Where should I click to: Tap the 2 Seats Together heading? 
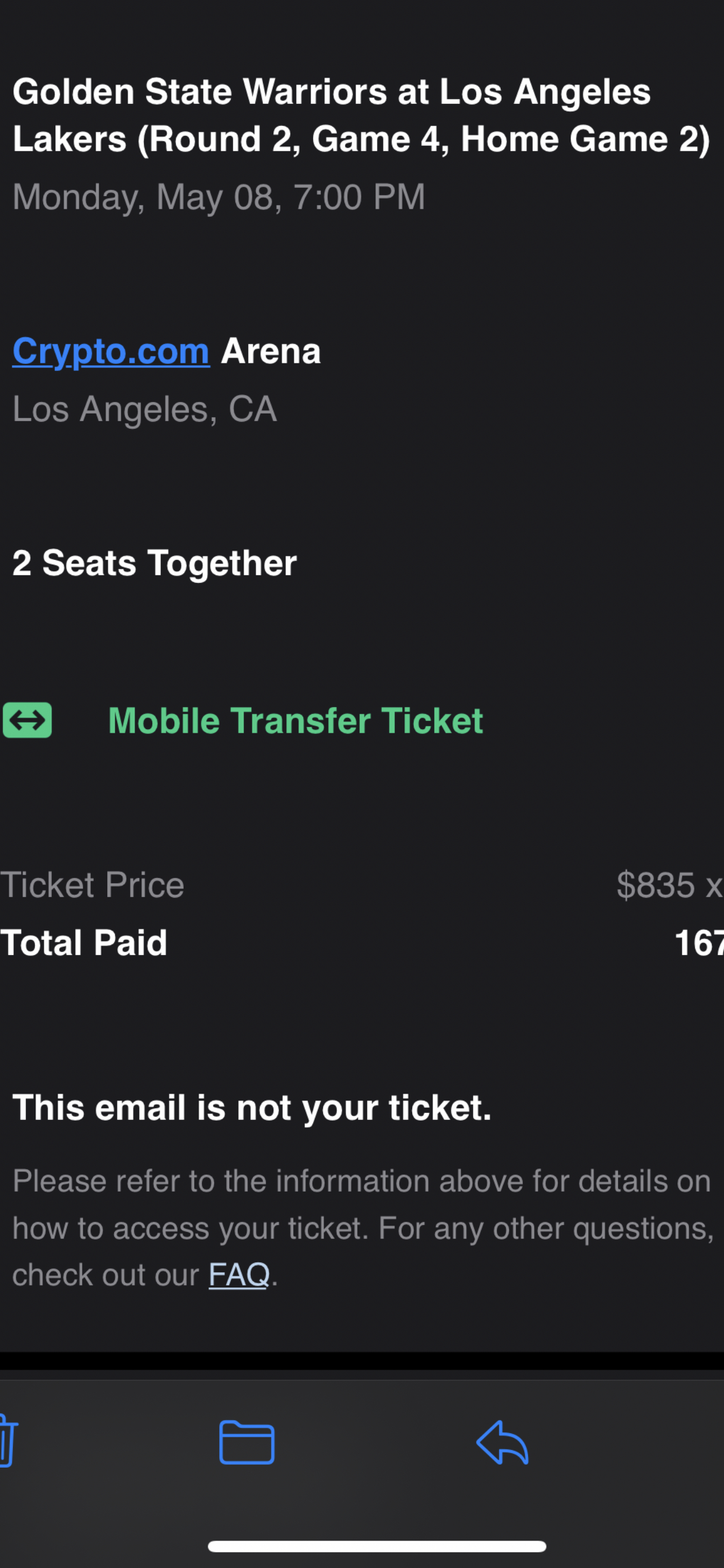154,562
